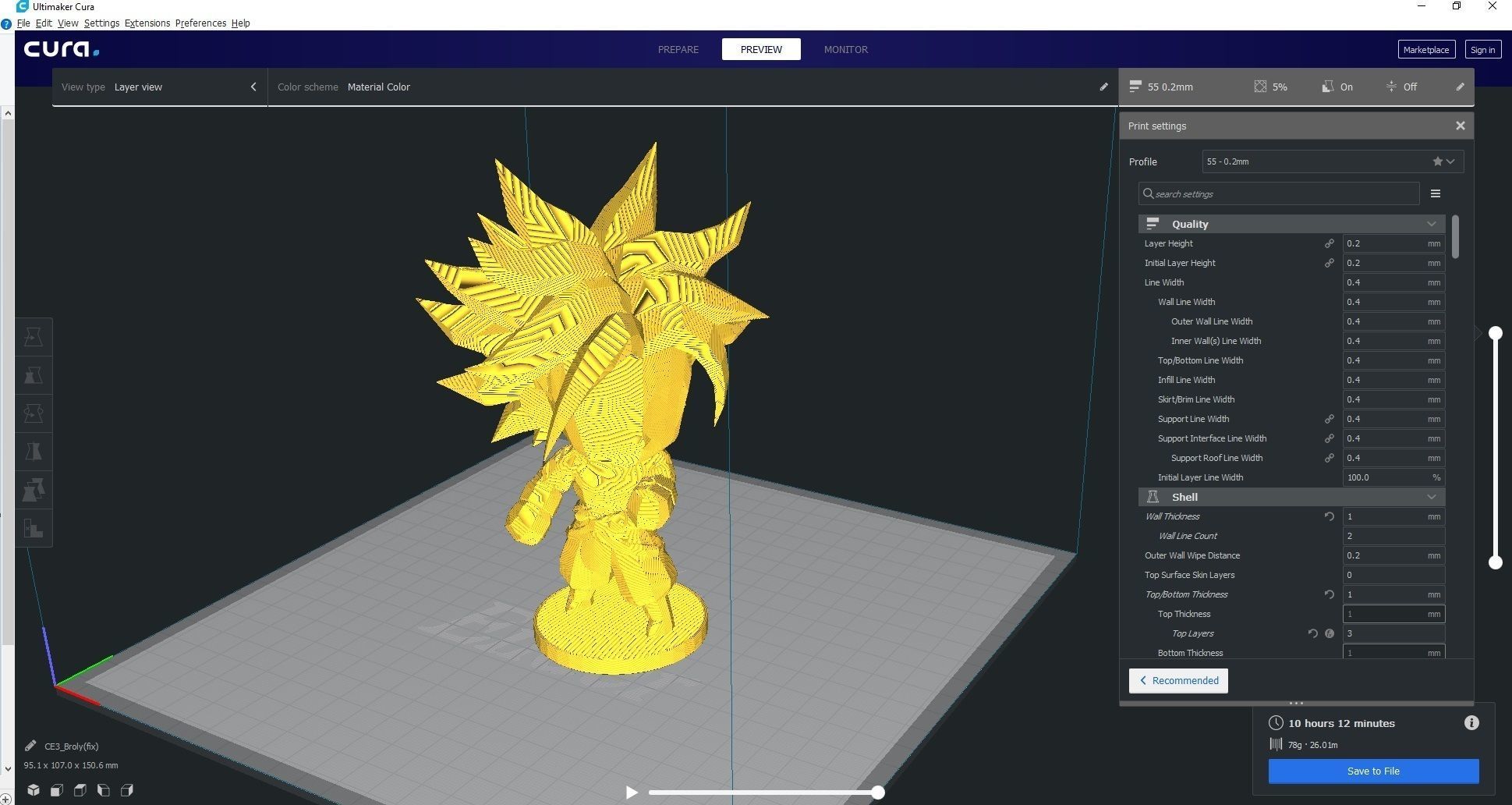Reset Top Layers value with revert arrow
This screenshot has width=1512, height=805.
(1312, 633)
